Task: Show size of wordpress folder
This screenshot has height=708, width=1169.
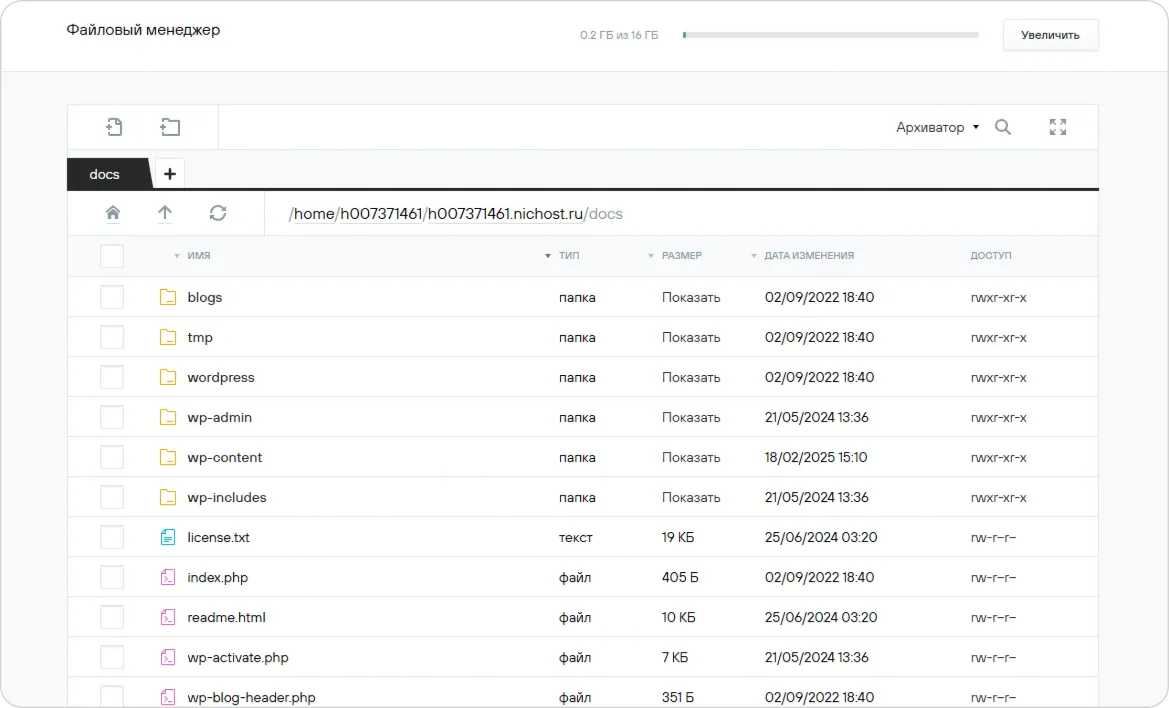Action: tap(690, 377)
